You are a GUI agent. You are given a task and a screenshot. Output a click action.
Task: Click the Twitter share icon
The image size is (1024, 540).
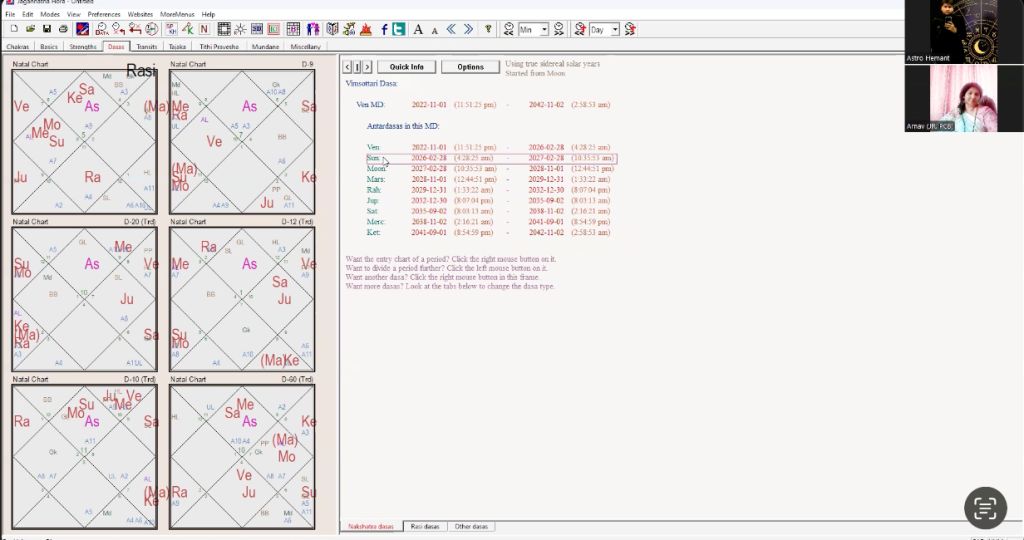pyautogui.click(x=398, y=29)
